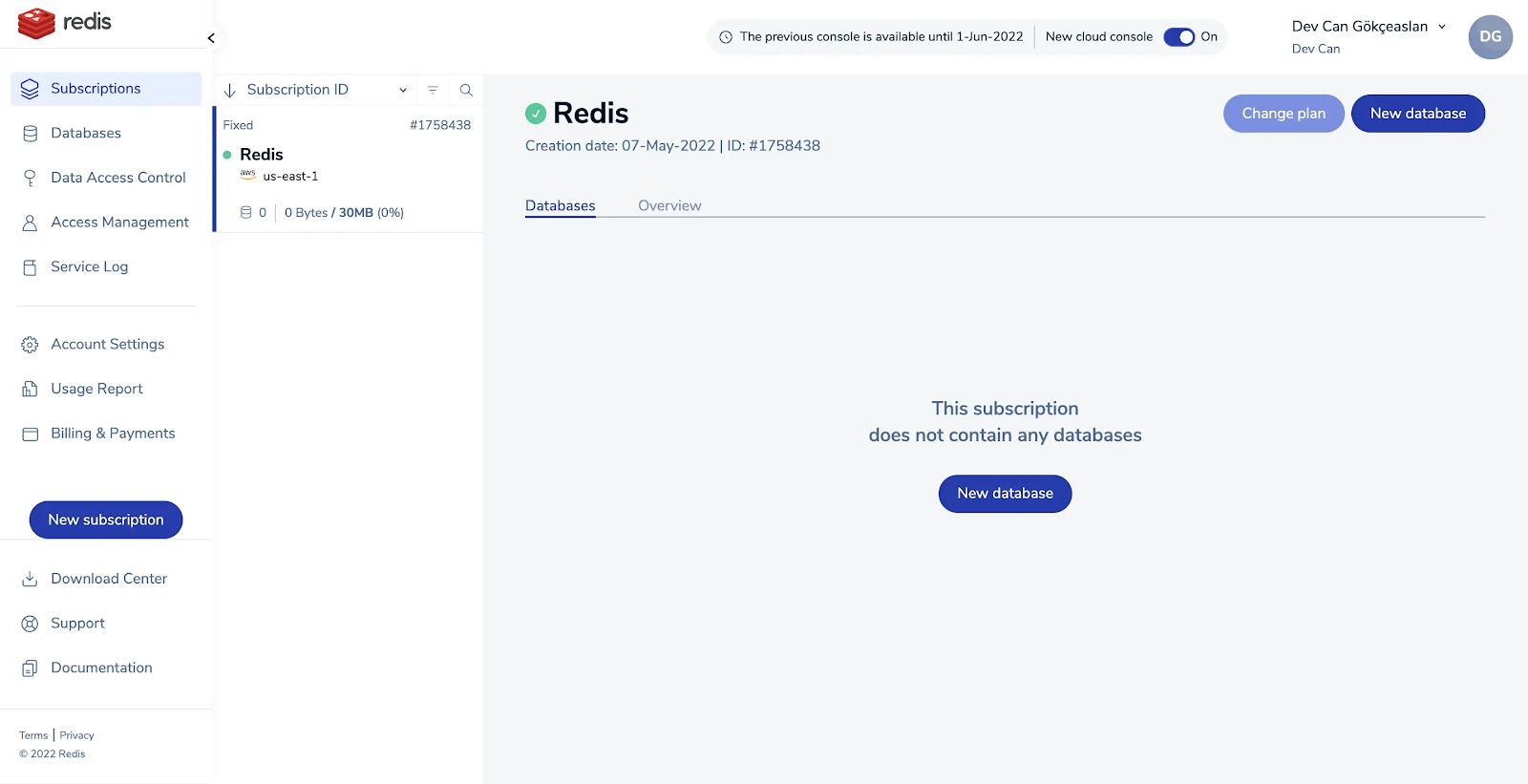Click the 0 Bytes / 30MB usage text

[344, 213]
